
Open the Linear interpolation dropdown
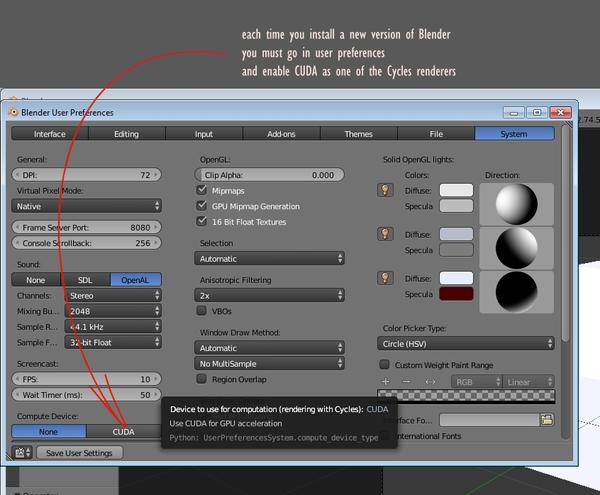click(x=528, y=381)
